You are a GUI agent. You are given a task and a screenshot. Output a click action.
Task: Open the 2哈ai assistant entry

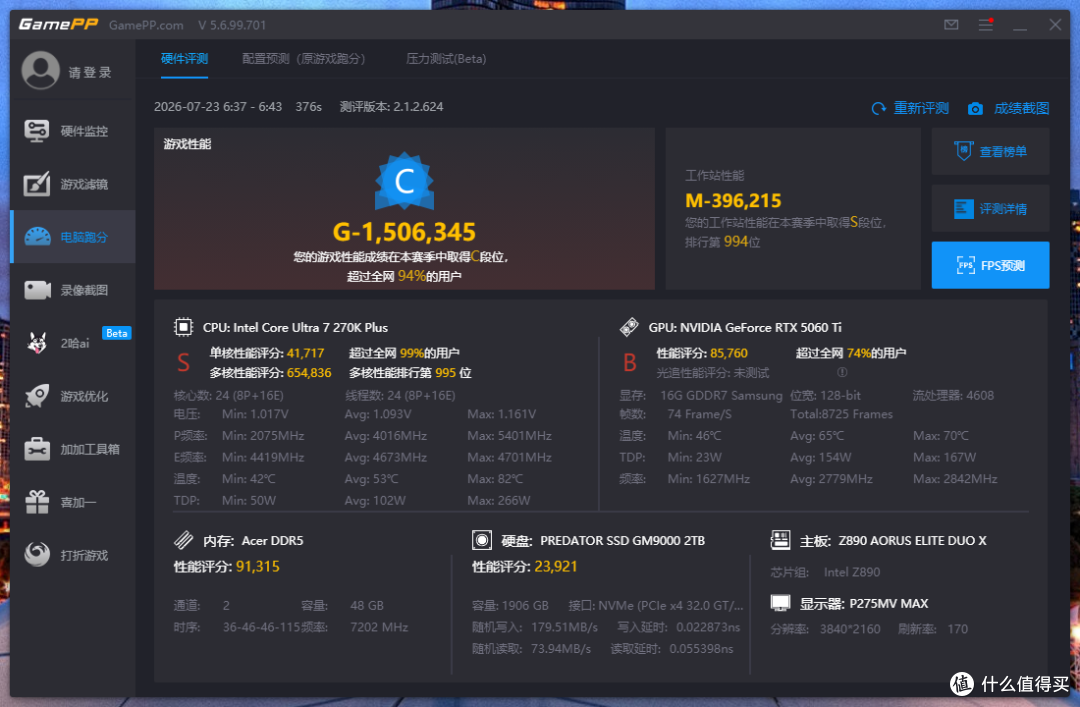[72, 343]
